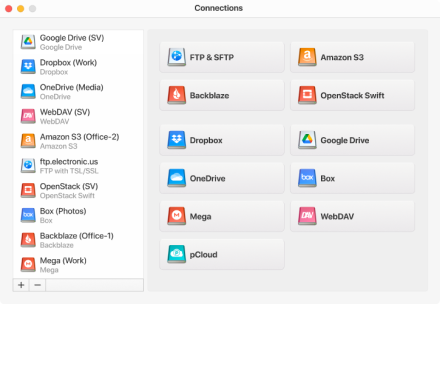Click the WebDAV (SV) pink icon

[x=28, y=116]
